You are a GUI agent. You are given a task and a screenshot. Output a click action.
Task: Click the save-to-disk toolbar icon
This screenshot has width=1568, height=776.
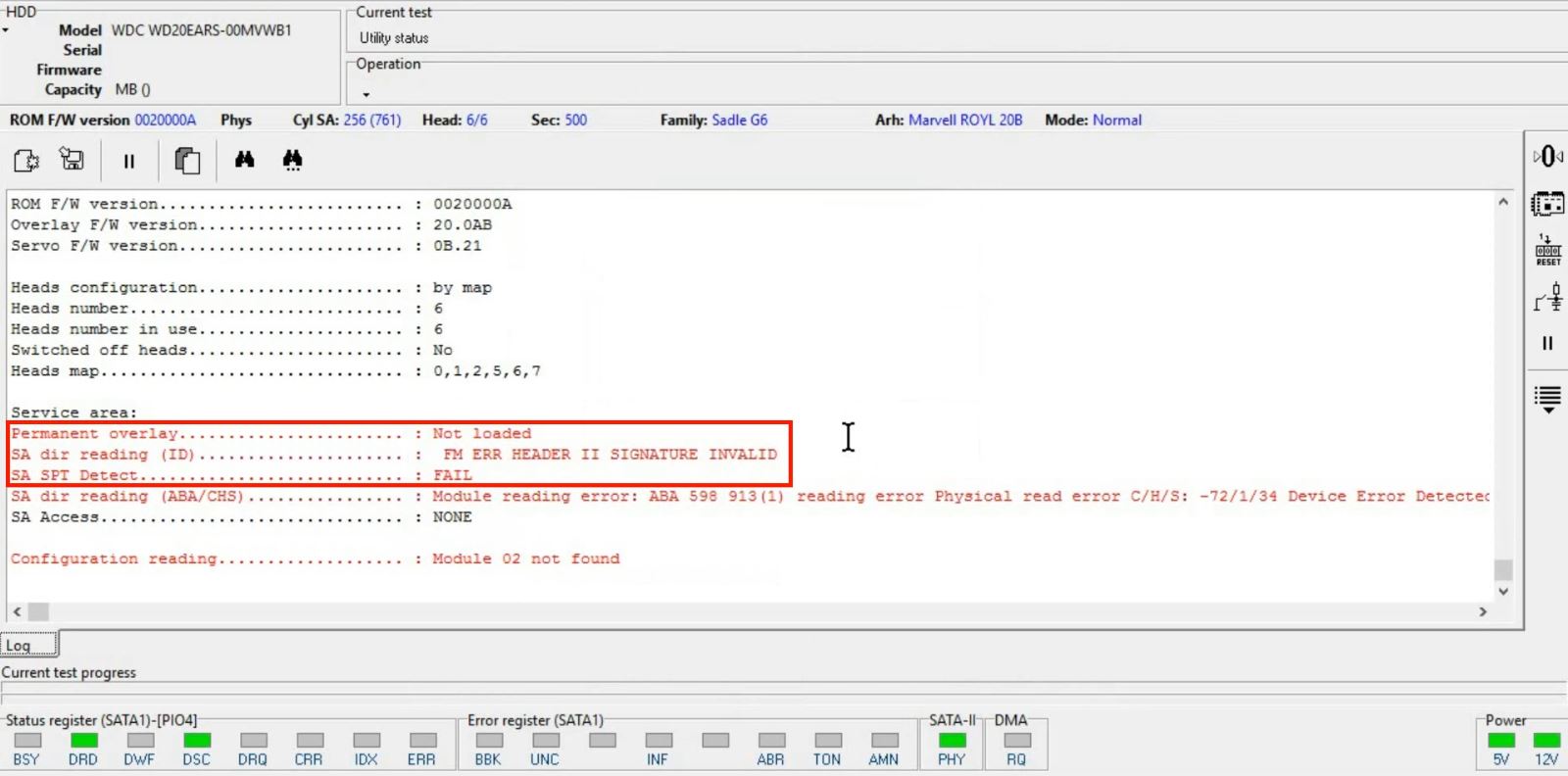pyautogui.click(x=72, y=160)
